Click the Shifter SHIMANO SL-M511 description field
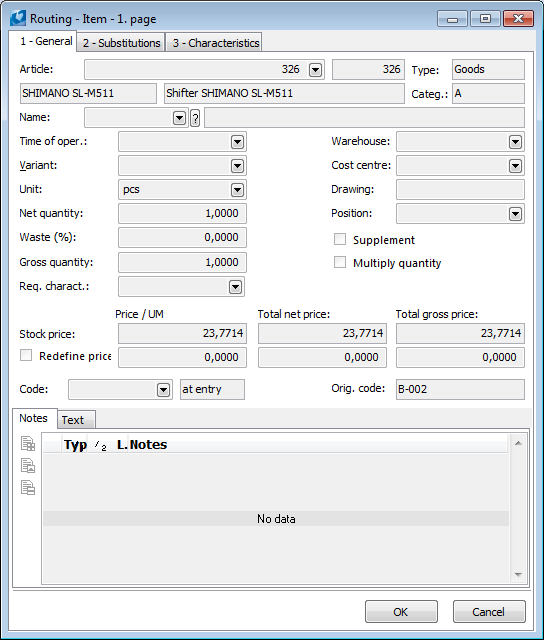Viewport: 544px width, 640px height. (284, 93)
